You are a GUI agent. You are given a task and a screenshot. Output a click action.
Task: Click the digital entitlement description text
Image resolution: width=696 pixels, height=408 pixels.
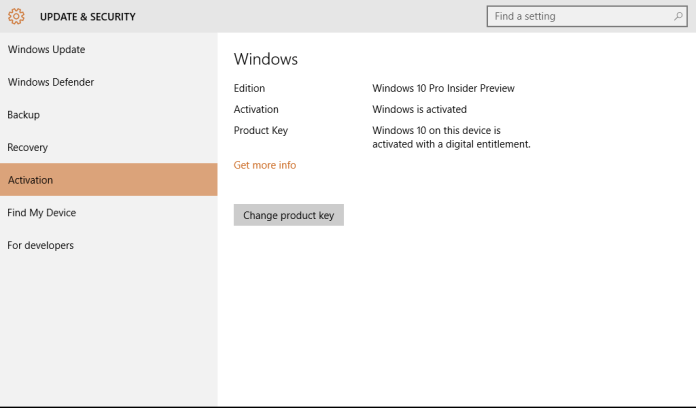click(x=451, y=137)
